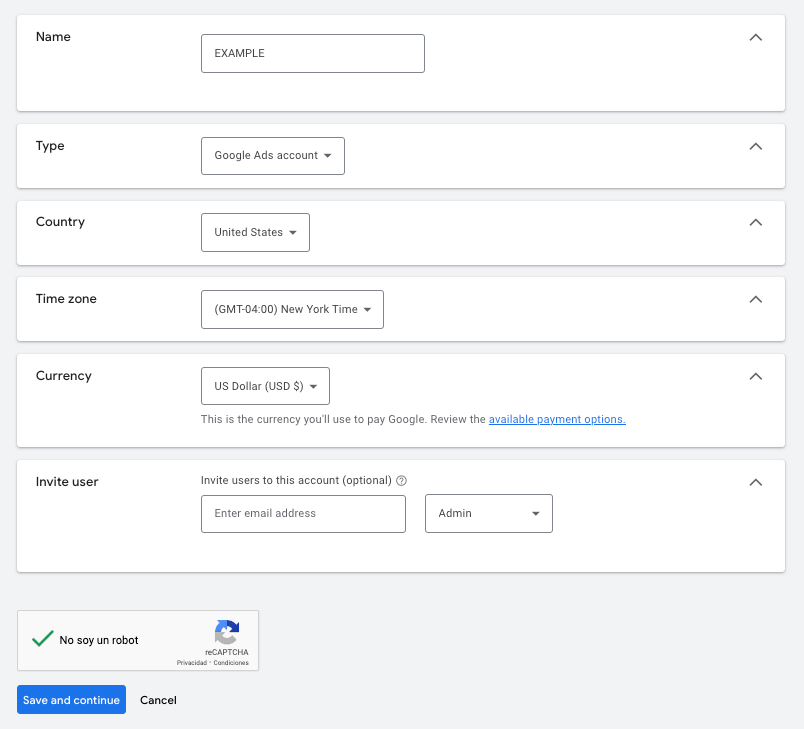Open the Google Ads account type dropdown

pos(273,156)
